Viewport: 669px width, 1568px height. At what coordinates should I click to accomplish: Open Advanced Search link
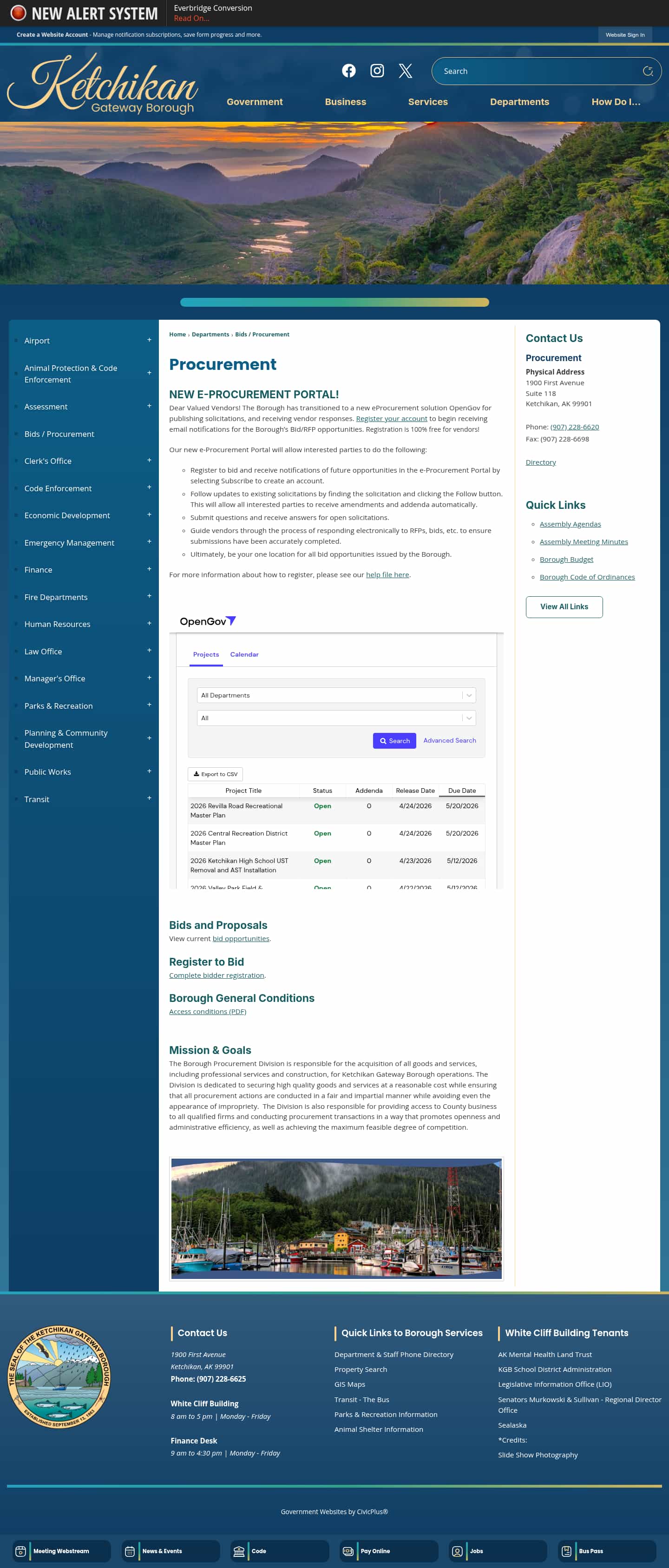point(449,740)
